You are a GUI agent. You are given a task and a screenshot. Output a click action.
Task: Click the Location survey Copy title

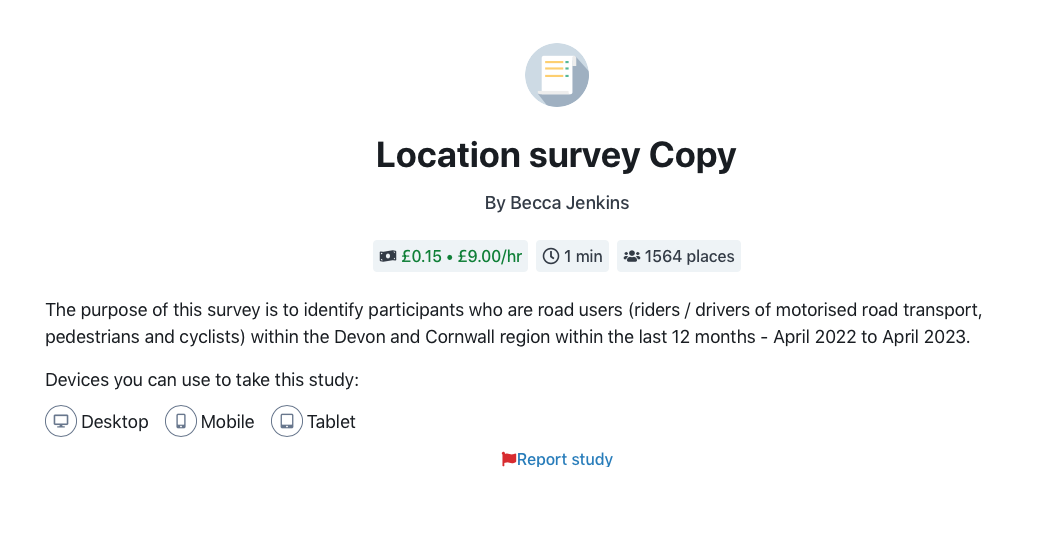pos(556,155)
